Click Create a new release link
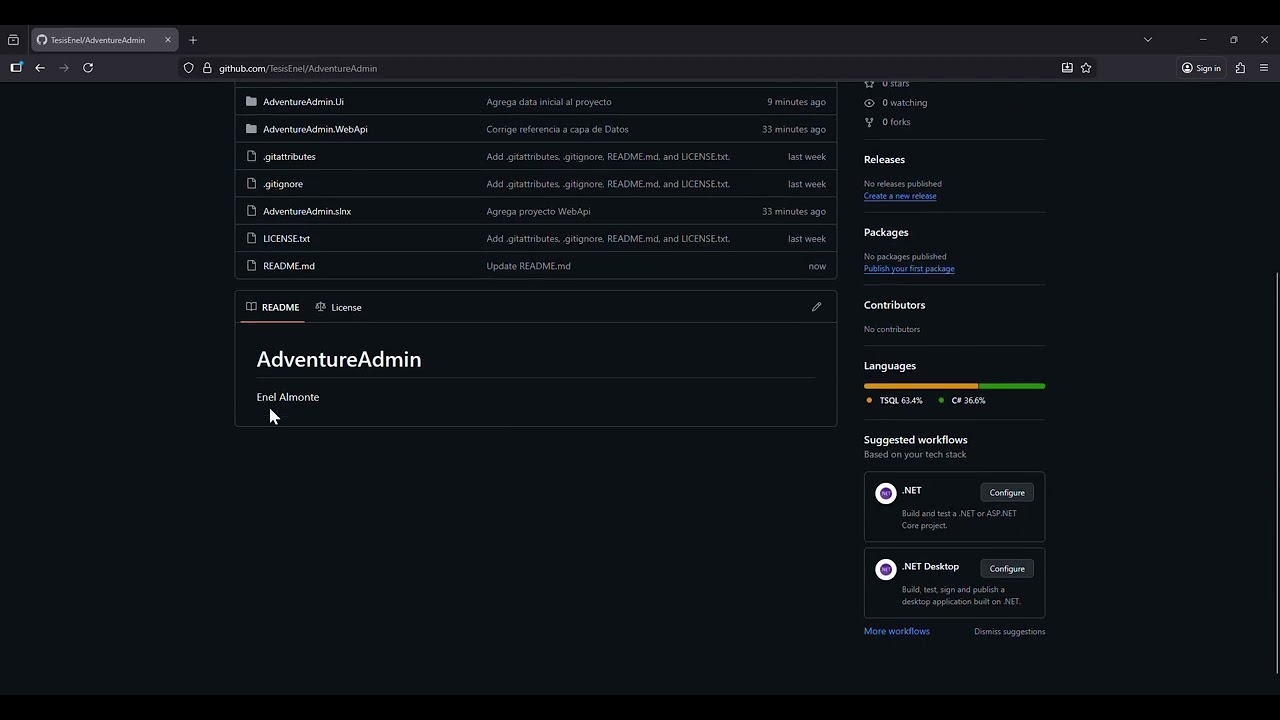 click(x=900, y=196)
